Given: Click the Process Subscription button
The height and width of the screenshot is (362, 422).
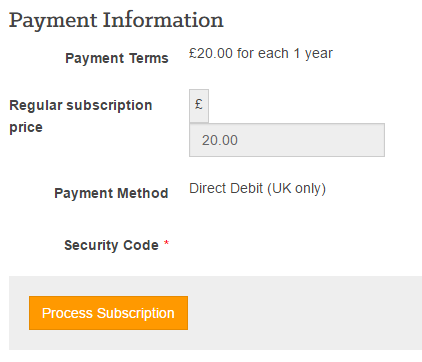Looking at the screenshot, I should (108, 313).
